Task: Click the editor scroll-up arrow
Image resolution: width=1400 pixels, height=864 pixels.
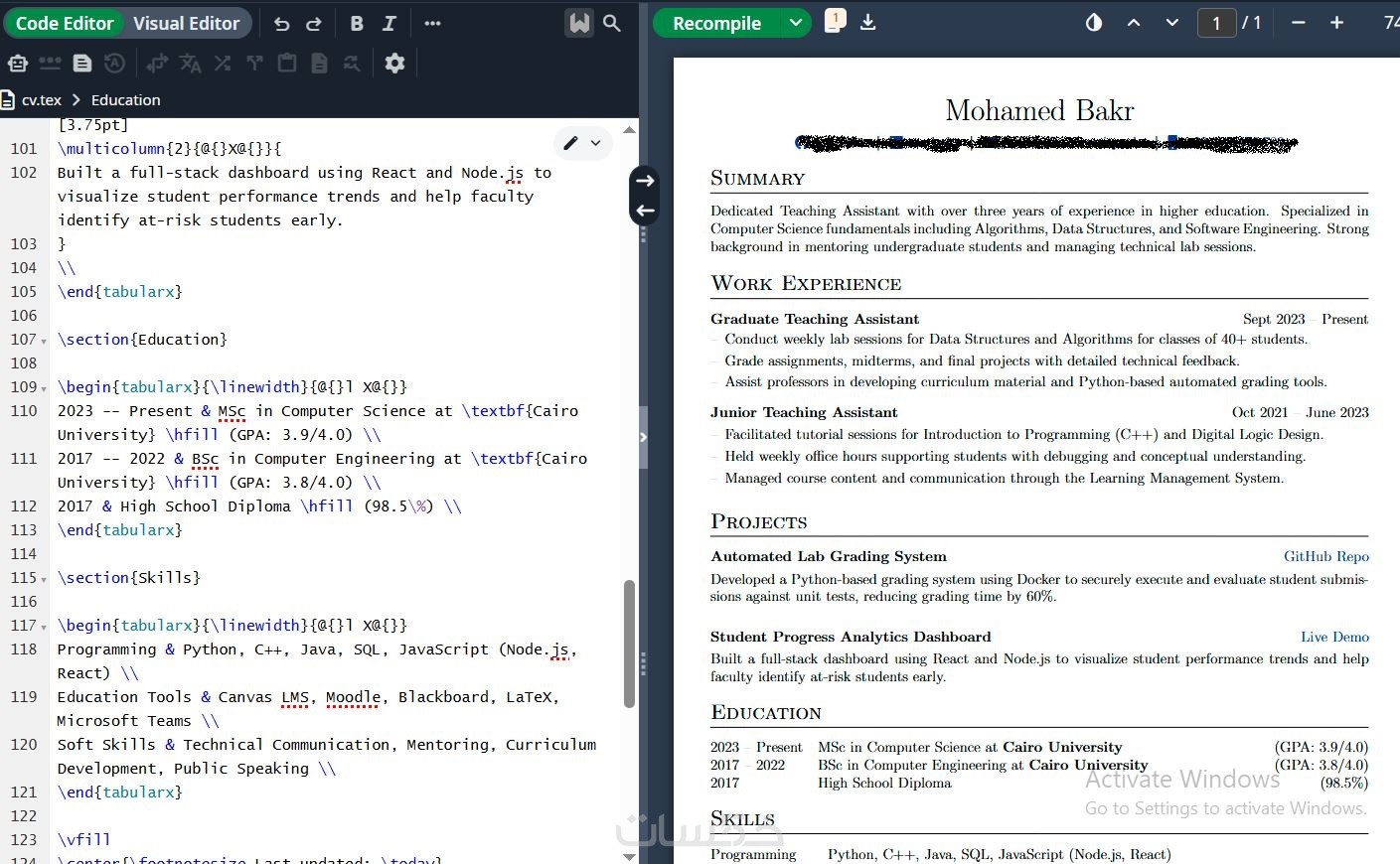Action: tap(629, 130)
